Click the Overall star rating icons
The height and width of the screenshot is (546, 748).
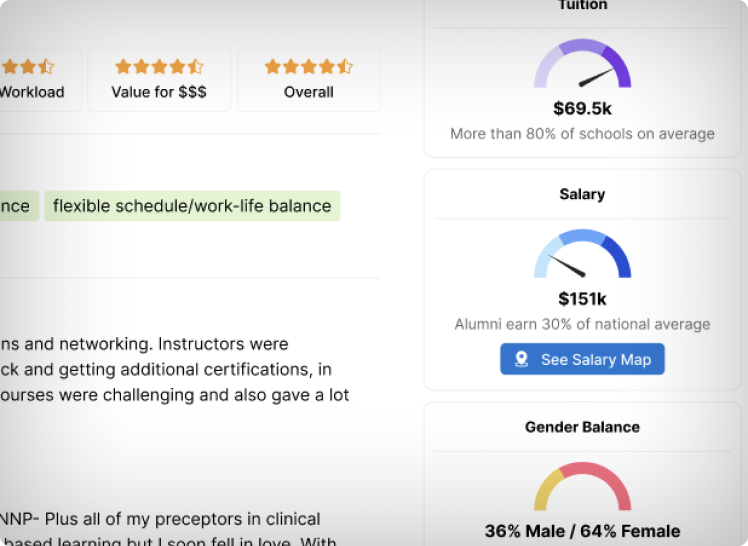coord(308,67)
